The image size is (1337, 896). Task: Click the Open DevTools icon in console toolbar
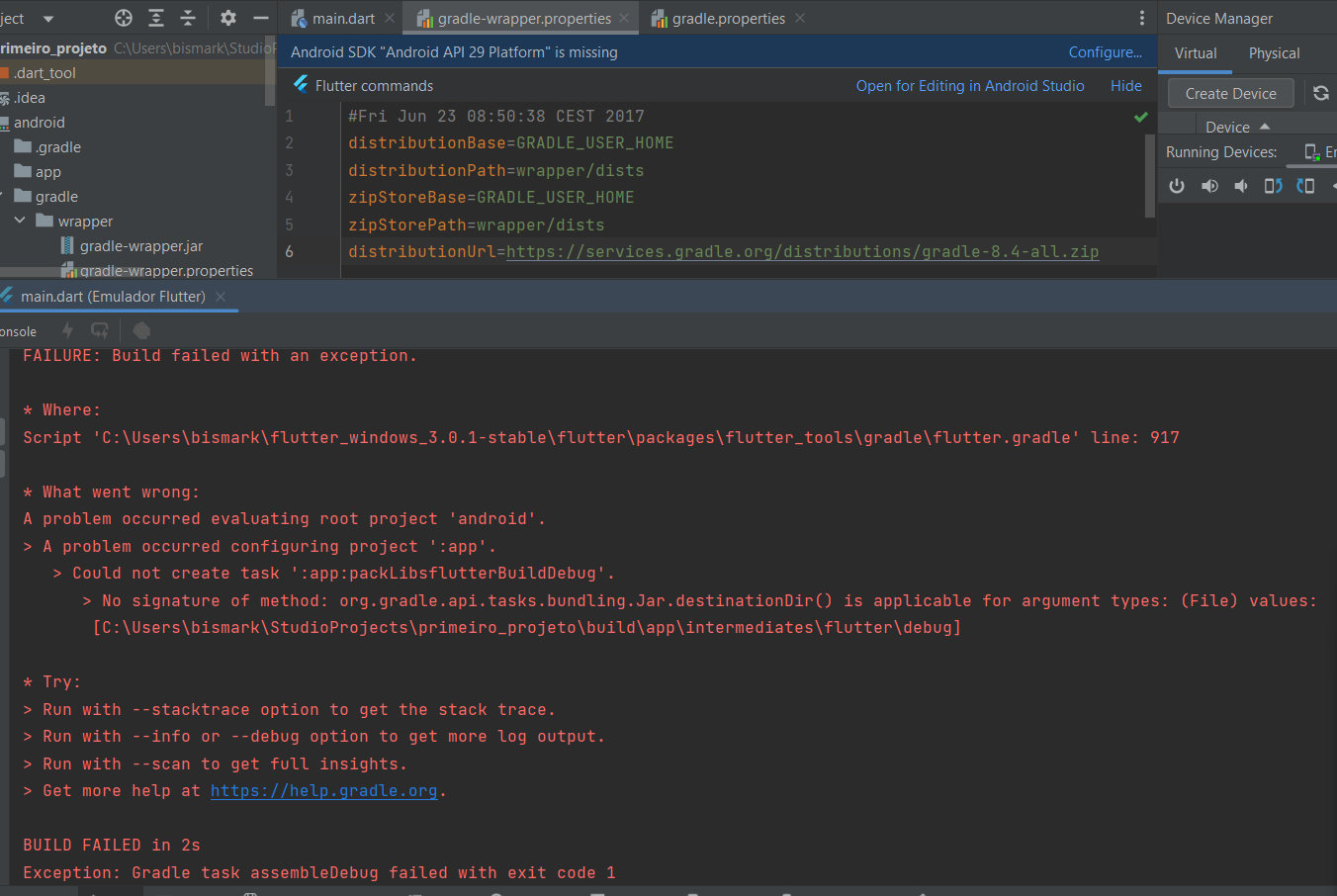[x=141, y=330]
